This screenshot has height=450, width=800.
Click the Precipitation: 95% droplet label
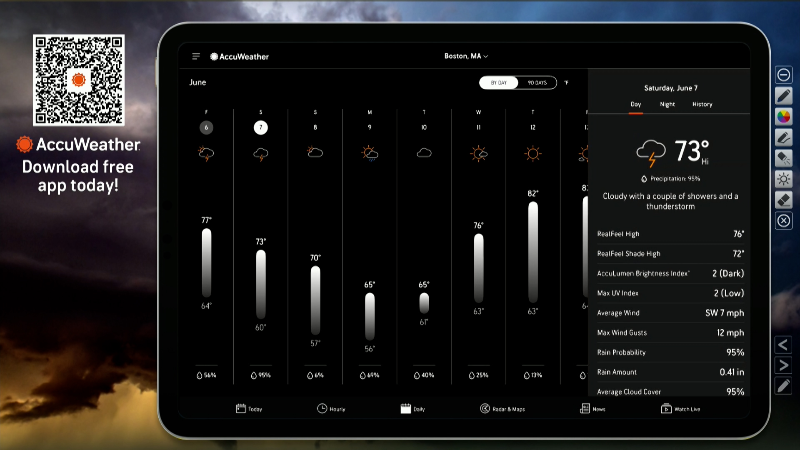click(x=670, y=179)
